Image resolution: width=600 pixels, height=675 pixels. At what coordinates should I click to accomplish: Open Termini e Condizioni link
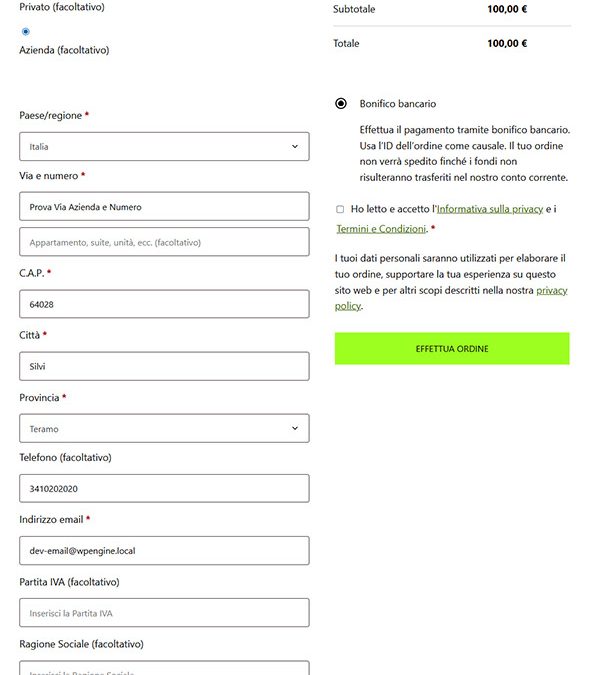[x=381, y=229]
